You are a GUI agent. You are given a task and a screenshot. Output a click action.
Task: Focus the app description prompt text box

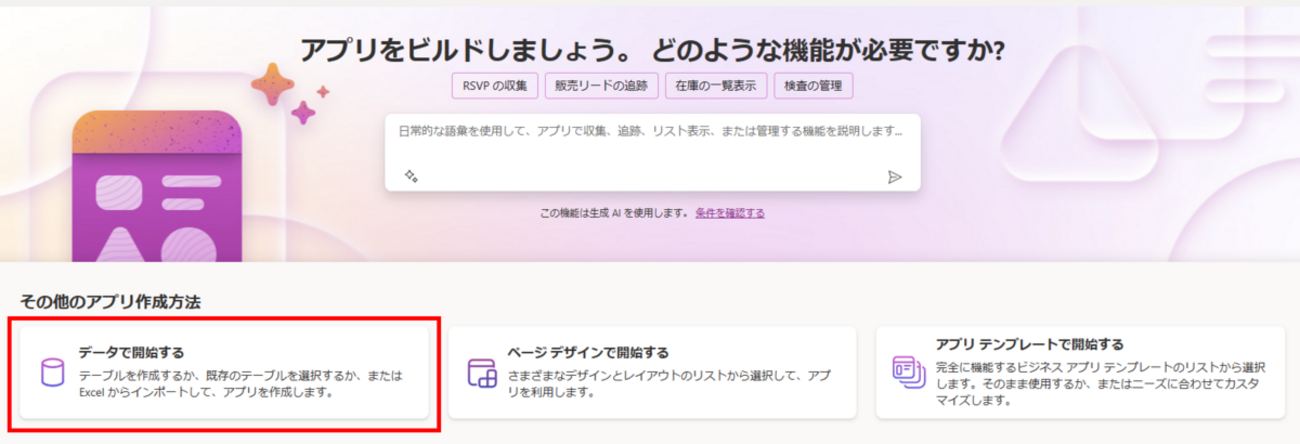[652, 152]
